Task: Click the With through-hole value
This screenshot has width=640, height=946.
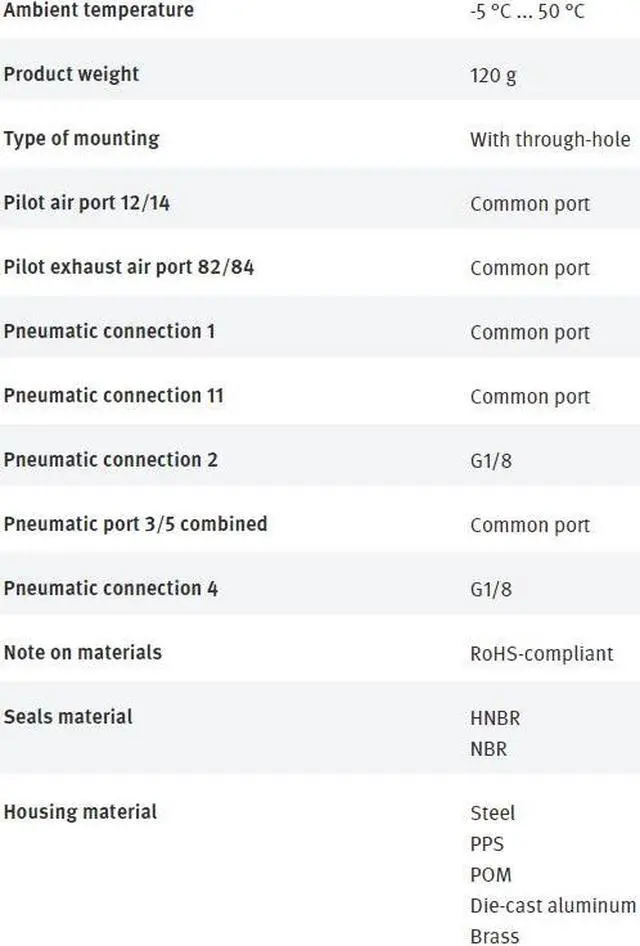Action: pos(550,139)
